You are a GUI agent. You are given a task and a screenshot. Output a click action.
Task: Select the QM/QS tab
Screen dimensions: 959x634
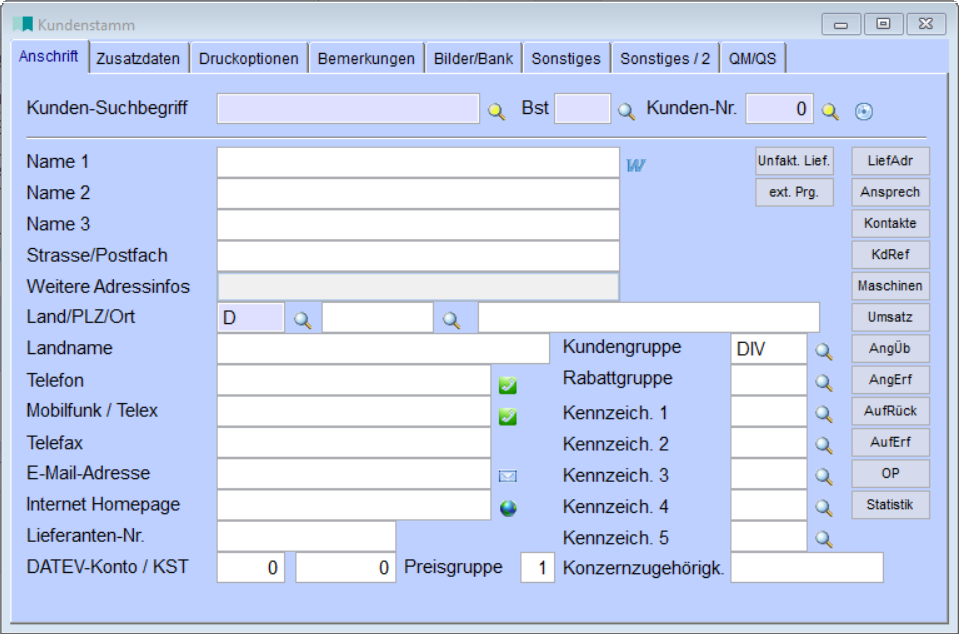pos(752,59)
